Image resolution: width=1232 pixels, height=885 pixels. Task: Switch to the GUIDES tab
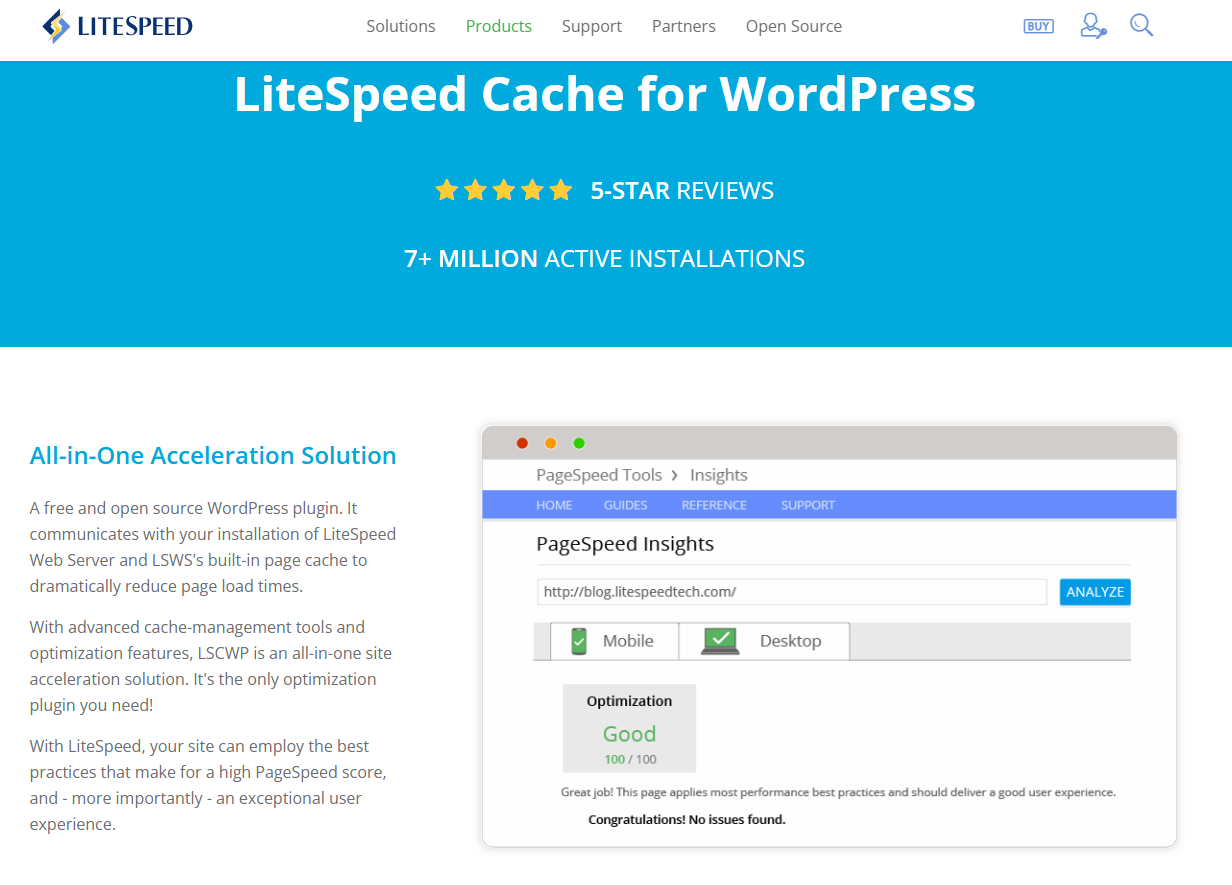click(625, 505)
